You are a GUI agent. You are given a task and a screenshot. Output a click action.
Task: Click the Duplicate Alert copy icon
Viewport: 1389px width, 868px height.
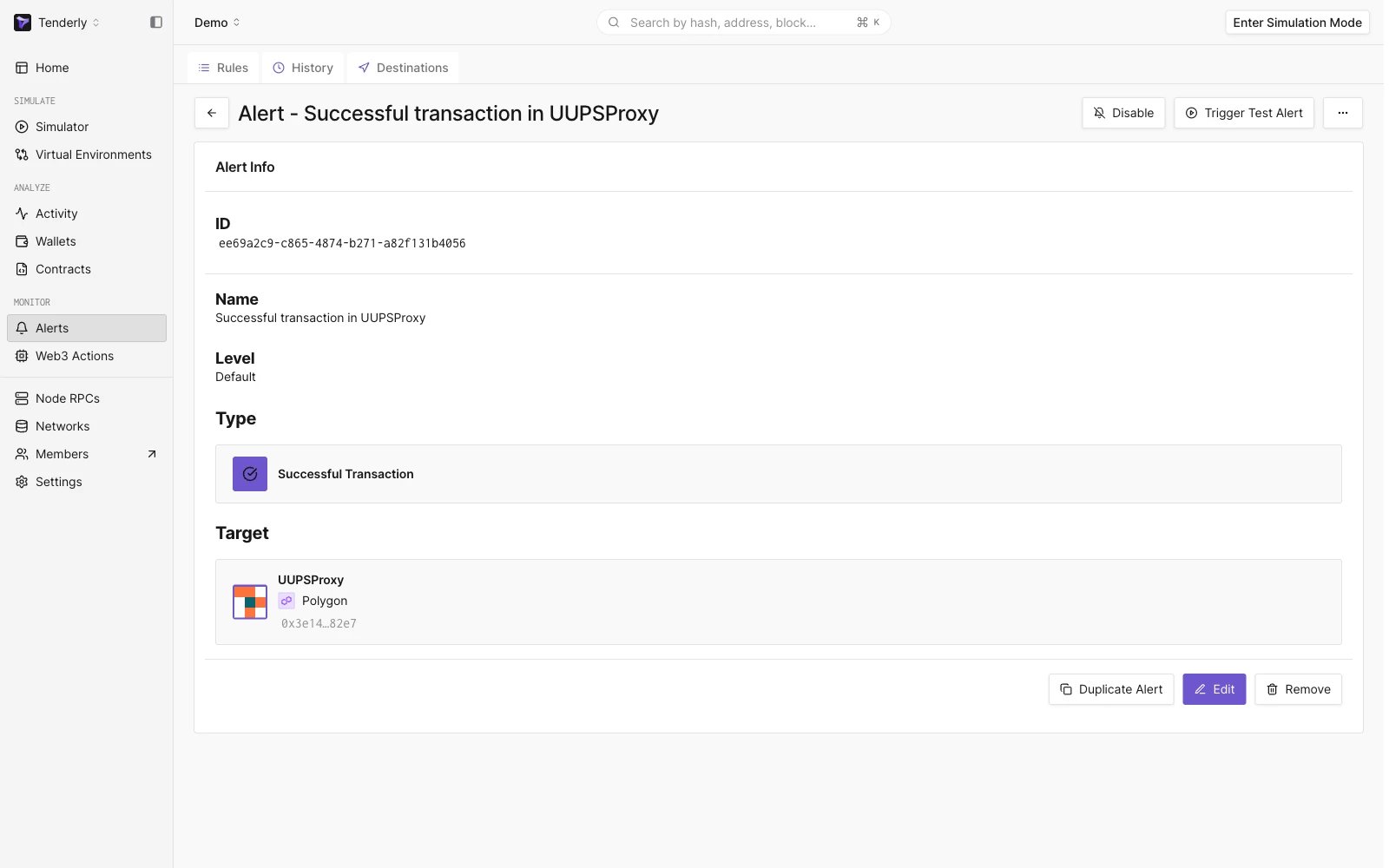click(1066, 689)
